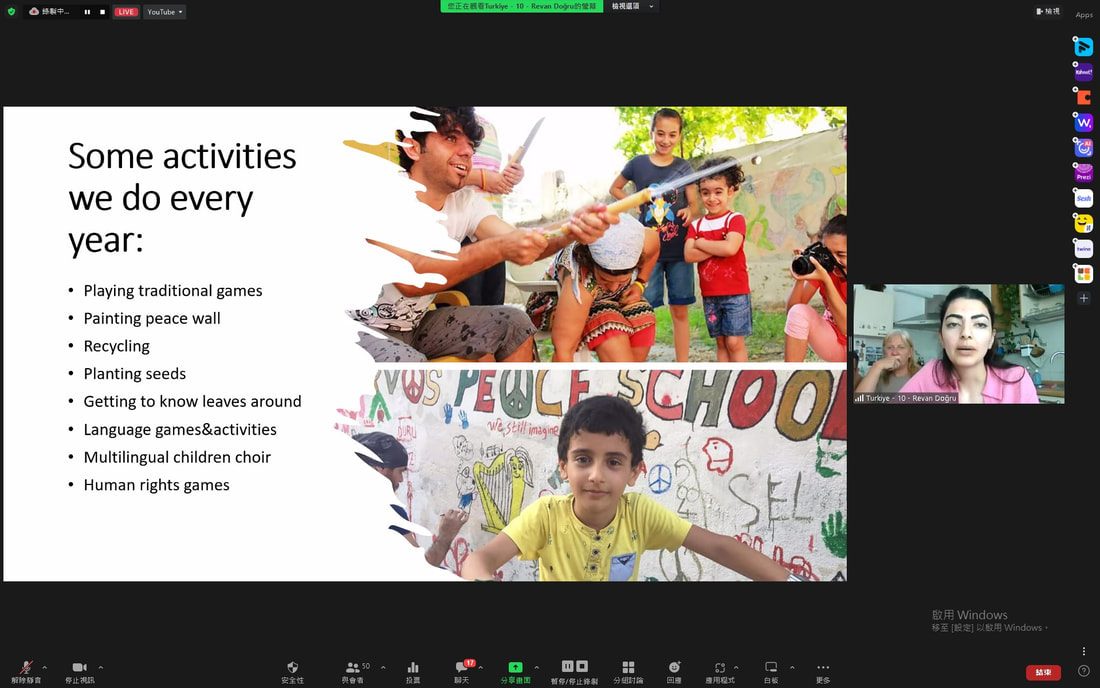Expand the YouTube live stream dropdown

click(164, 12)
